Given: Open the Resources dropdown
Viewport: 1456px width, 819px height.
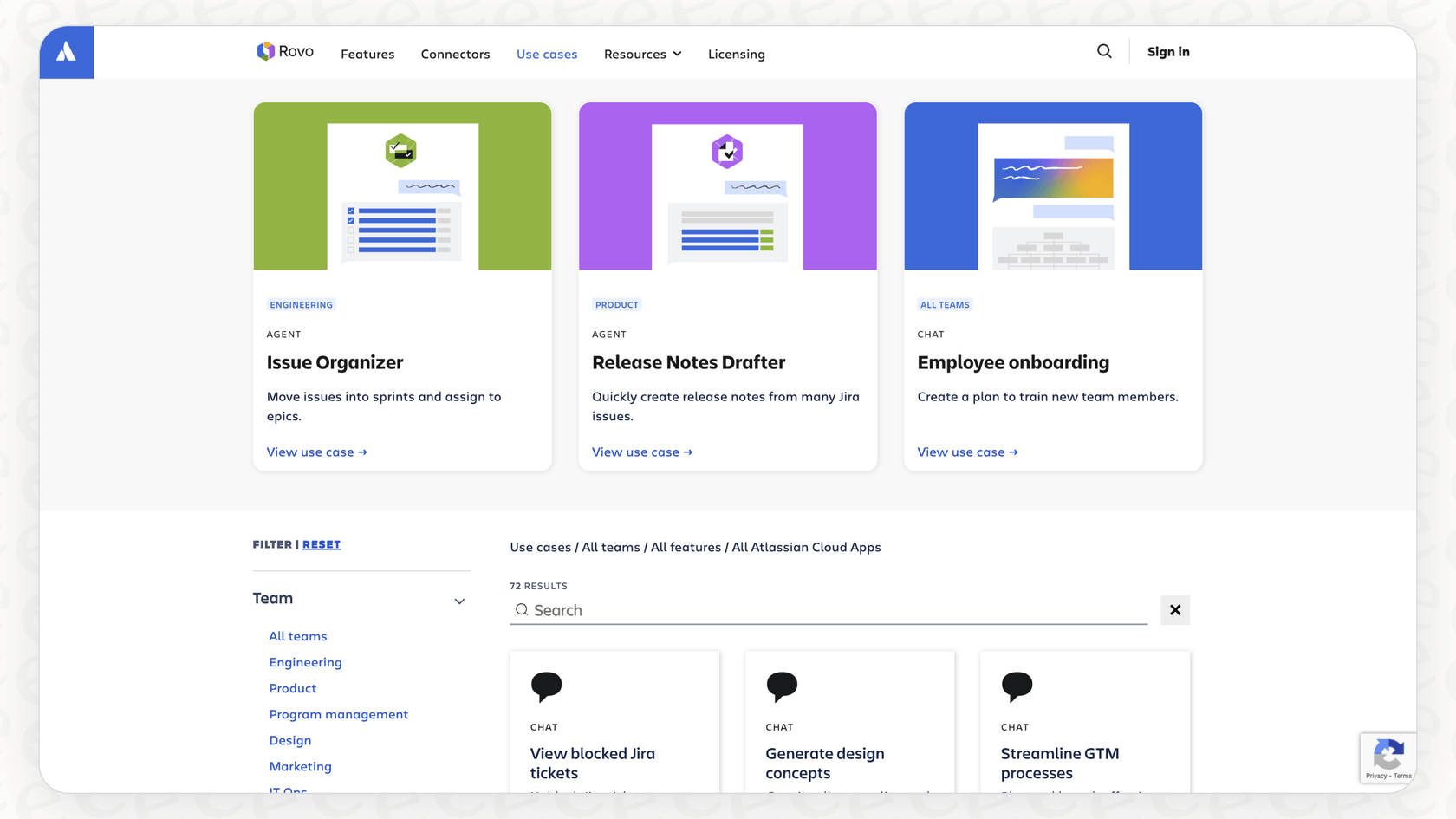Looking at the screenshot, I should point(642,54).
